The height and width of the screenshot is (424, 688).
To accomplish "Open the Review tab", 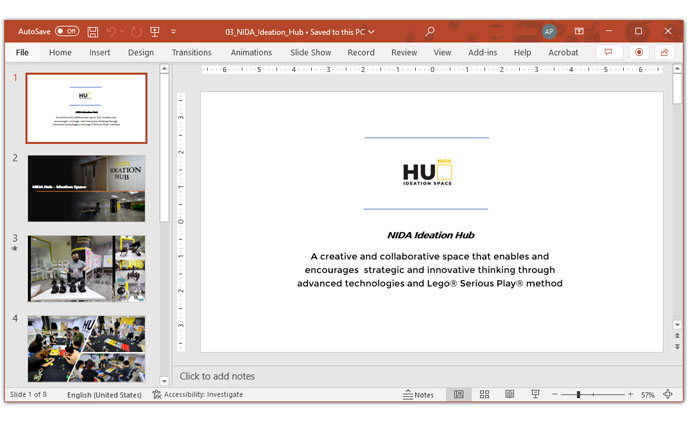I will [404, 53].
